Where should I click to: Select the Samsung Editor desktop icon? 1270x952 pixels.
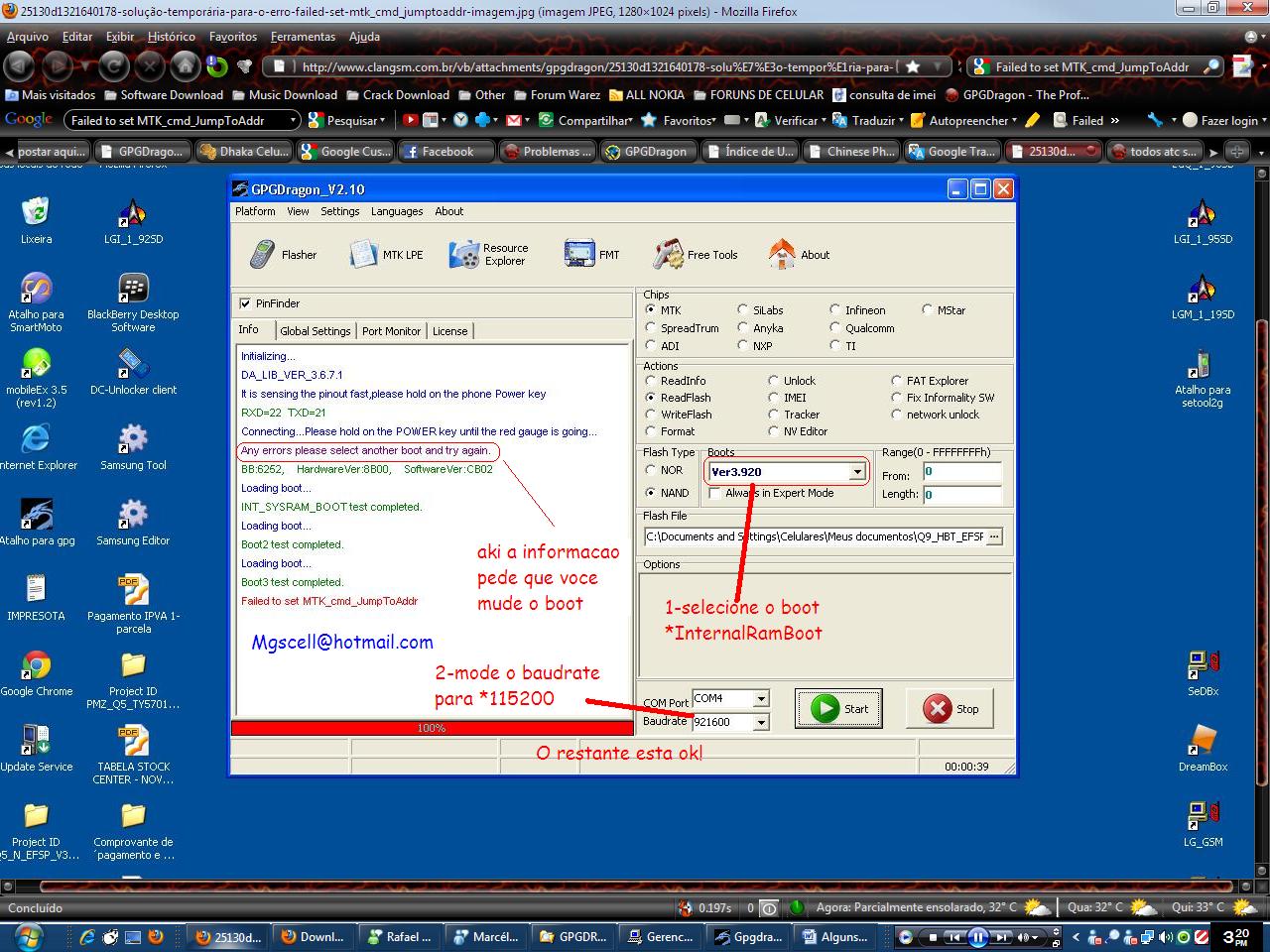coord(133,523)
